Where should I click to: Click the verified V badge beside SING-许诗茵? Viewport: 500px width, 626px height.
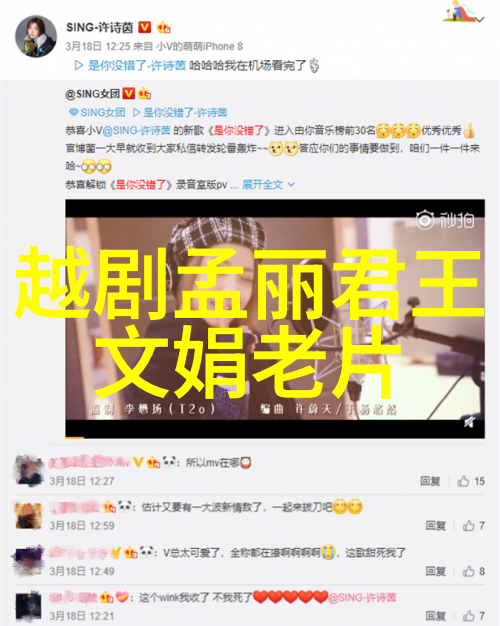coord(145,27)
